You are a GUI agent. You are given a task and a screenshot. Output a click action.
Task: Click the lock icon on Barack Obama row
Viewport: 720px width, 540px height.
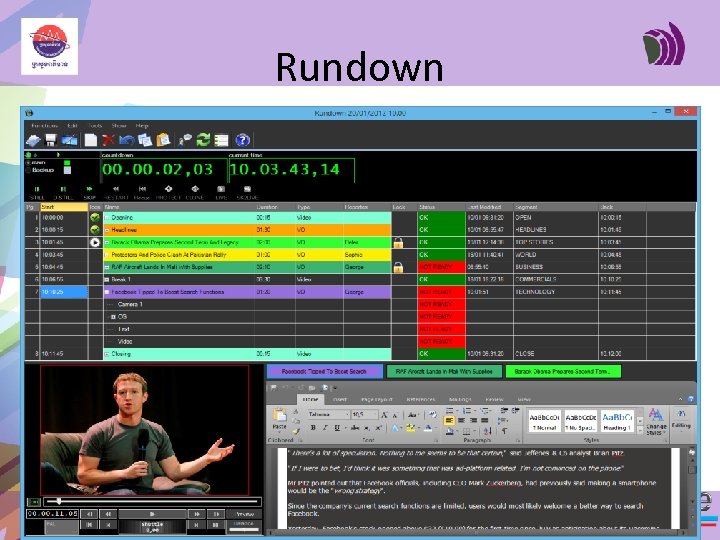click(398, 242)
